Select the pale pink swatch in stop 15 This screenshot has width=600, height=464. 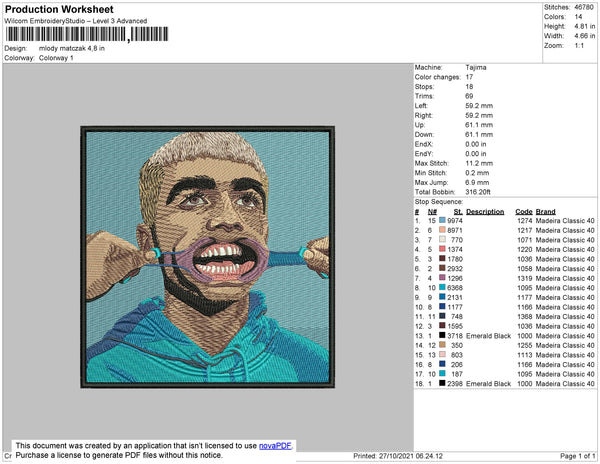442,355
